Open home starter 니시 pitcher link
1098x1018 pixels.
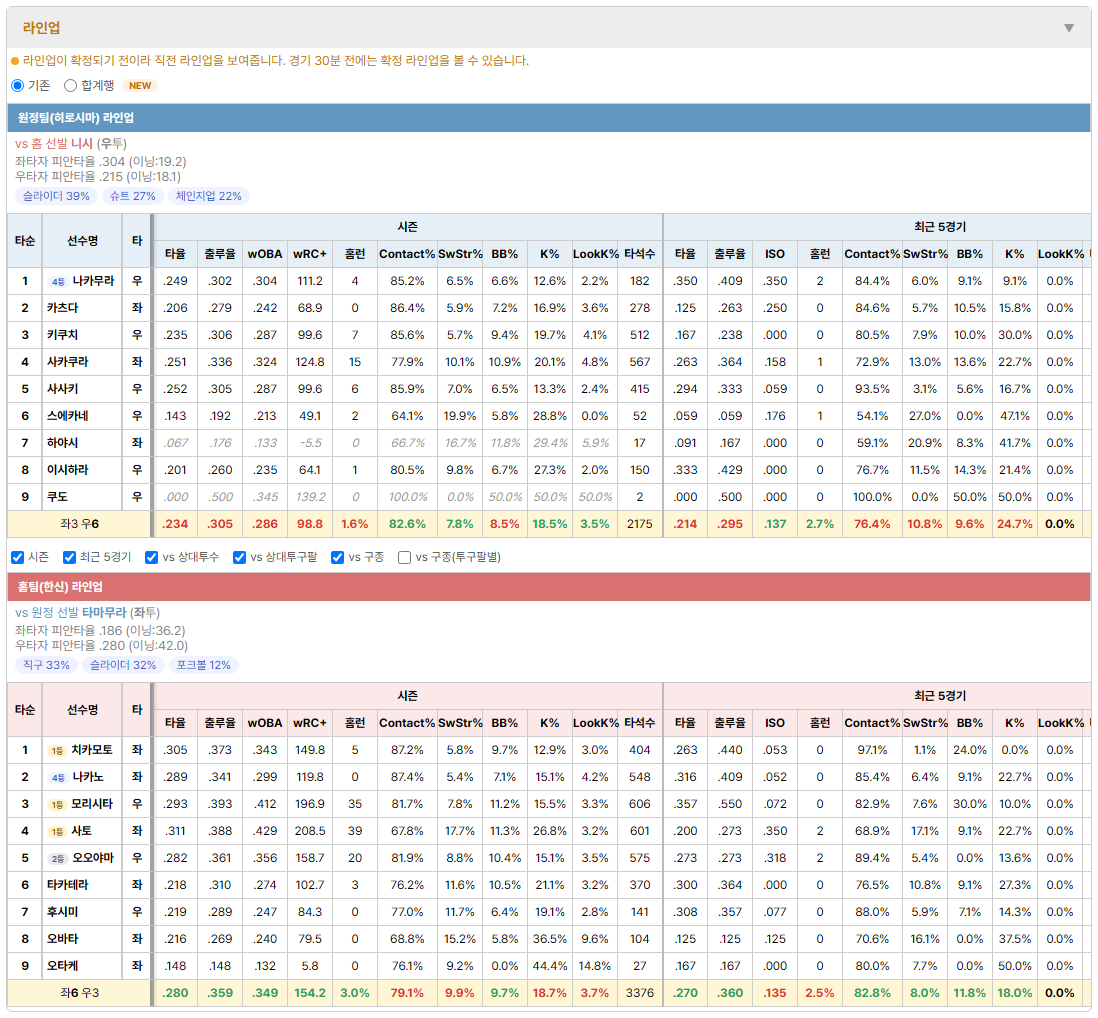tap(82, 144)
